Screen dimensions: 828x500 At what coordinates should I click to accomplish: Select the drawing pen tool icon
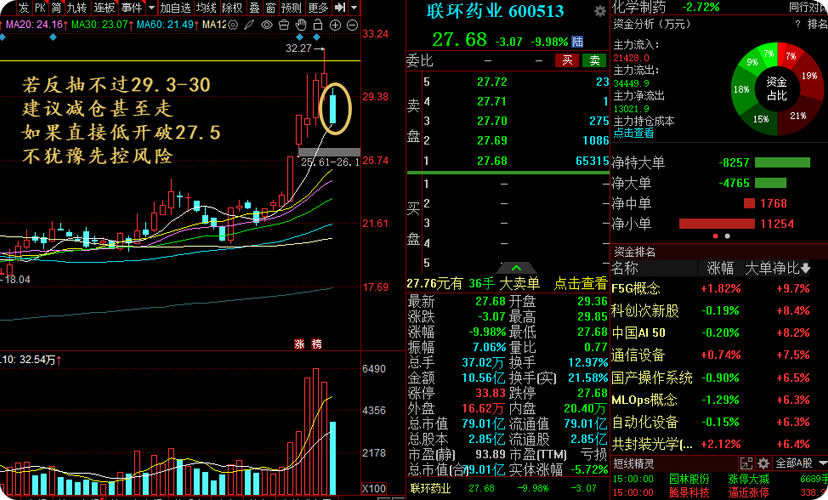pyautogui.click(x=249, y=25)
